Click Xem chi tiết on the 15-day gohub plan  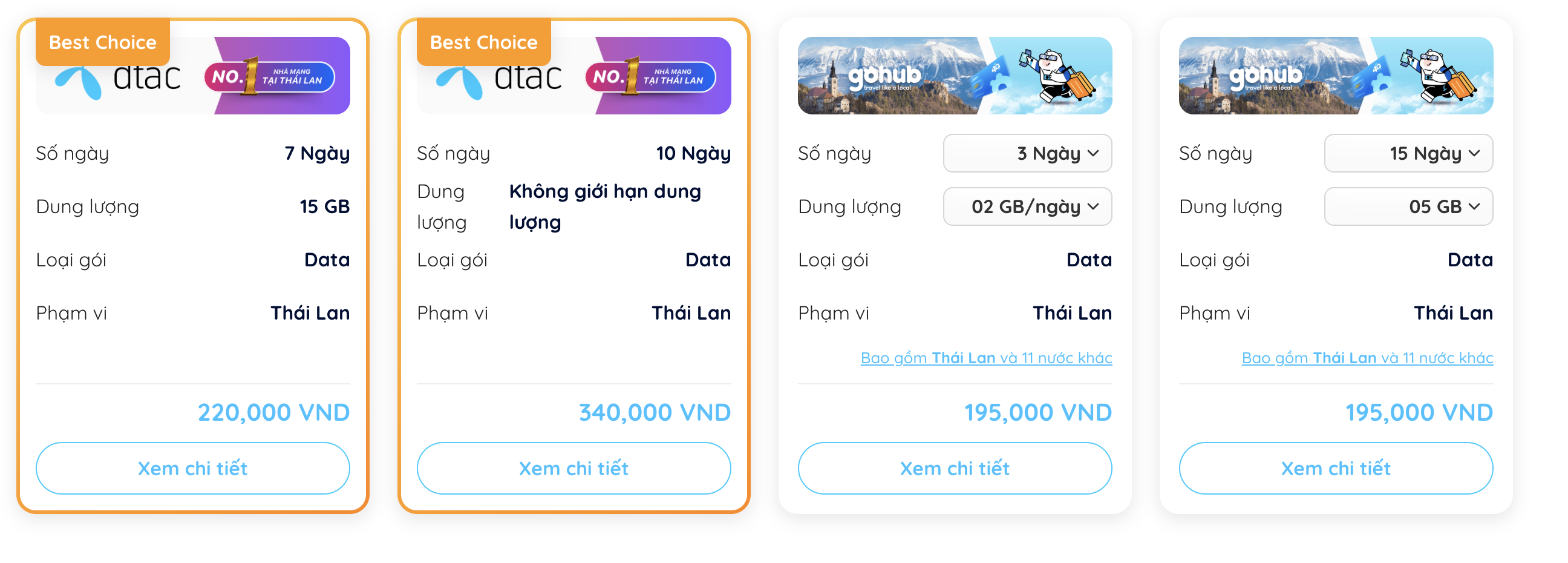tap(1336, 468)
